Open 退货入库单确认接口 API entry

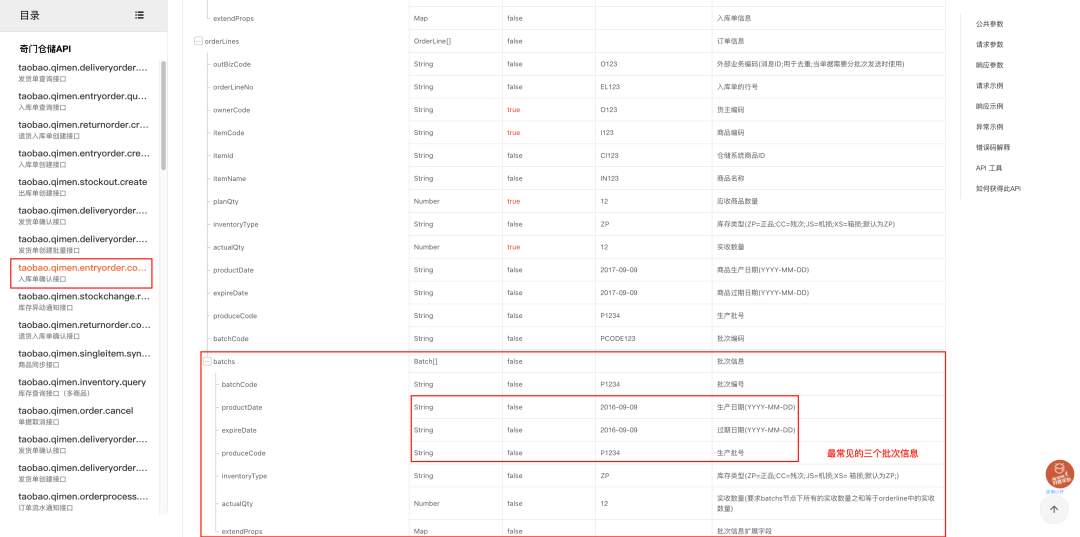[83, 330]
